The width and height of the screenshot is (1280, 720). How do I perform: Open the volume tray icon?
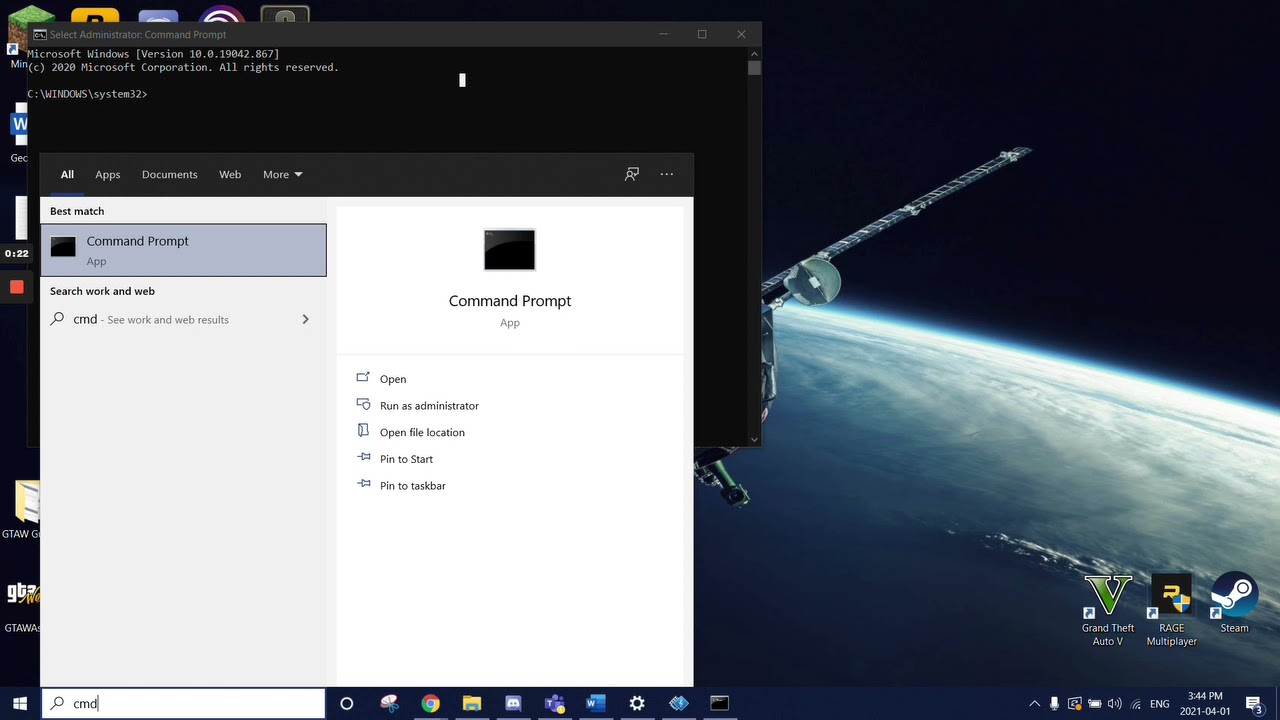1115,704
